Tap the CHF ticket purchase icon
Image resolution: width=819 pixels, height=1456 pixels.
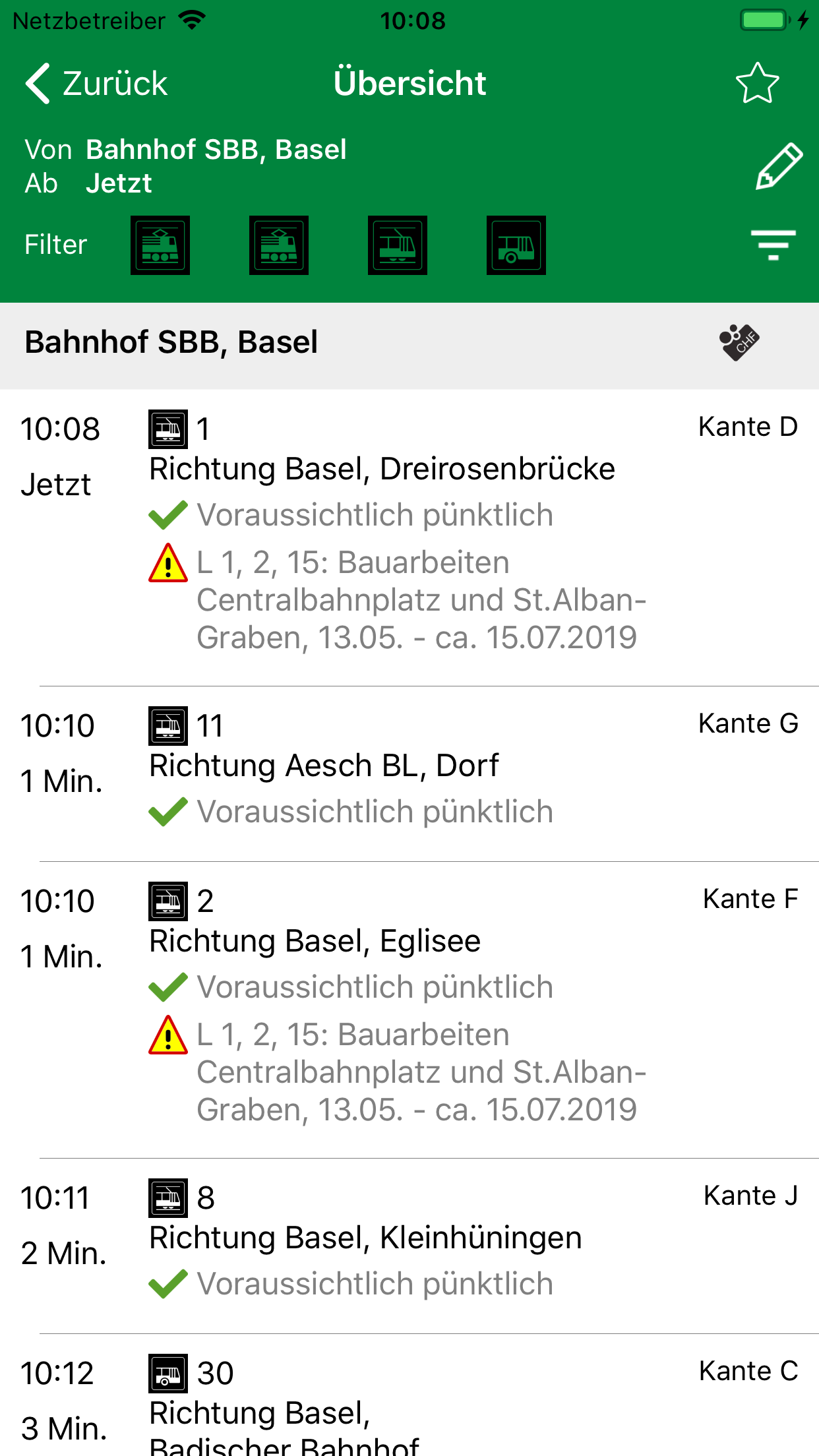[739, 342]
